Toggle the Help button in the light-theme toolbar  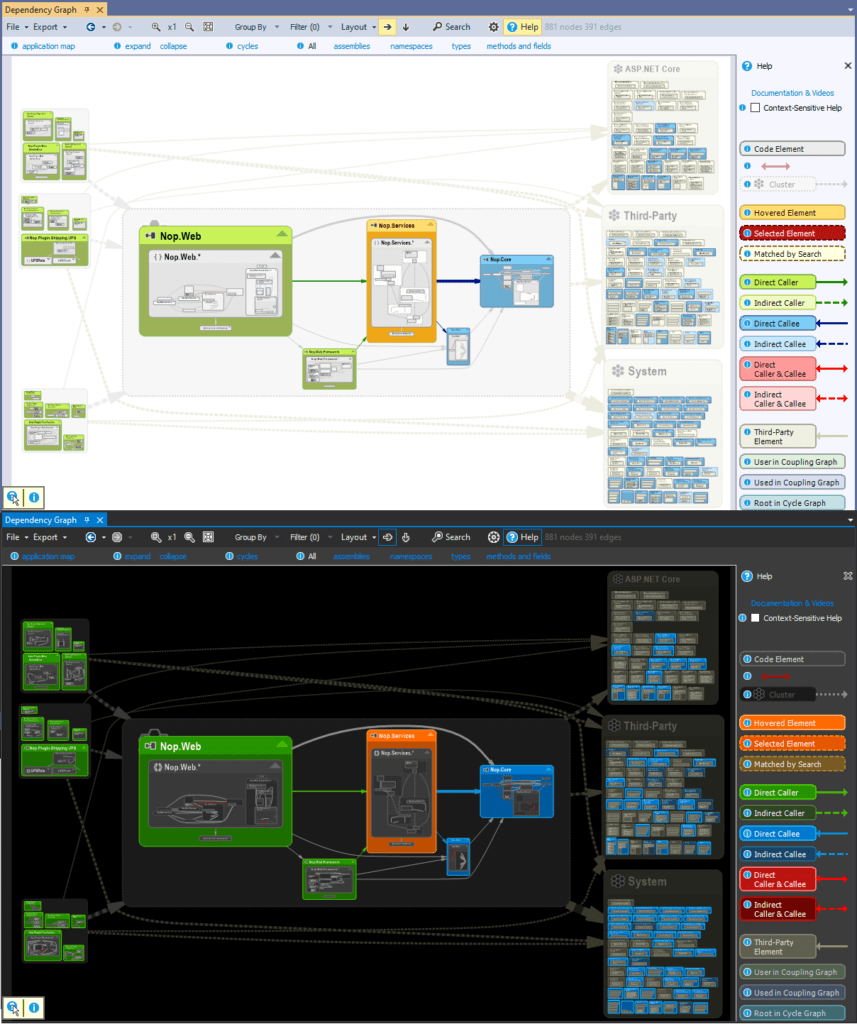pos(523,27)
